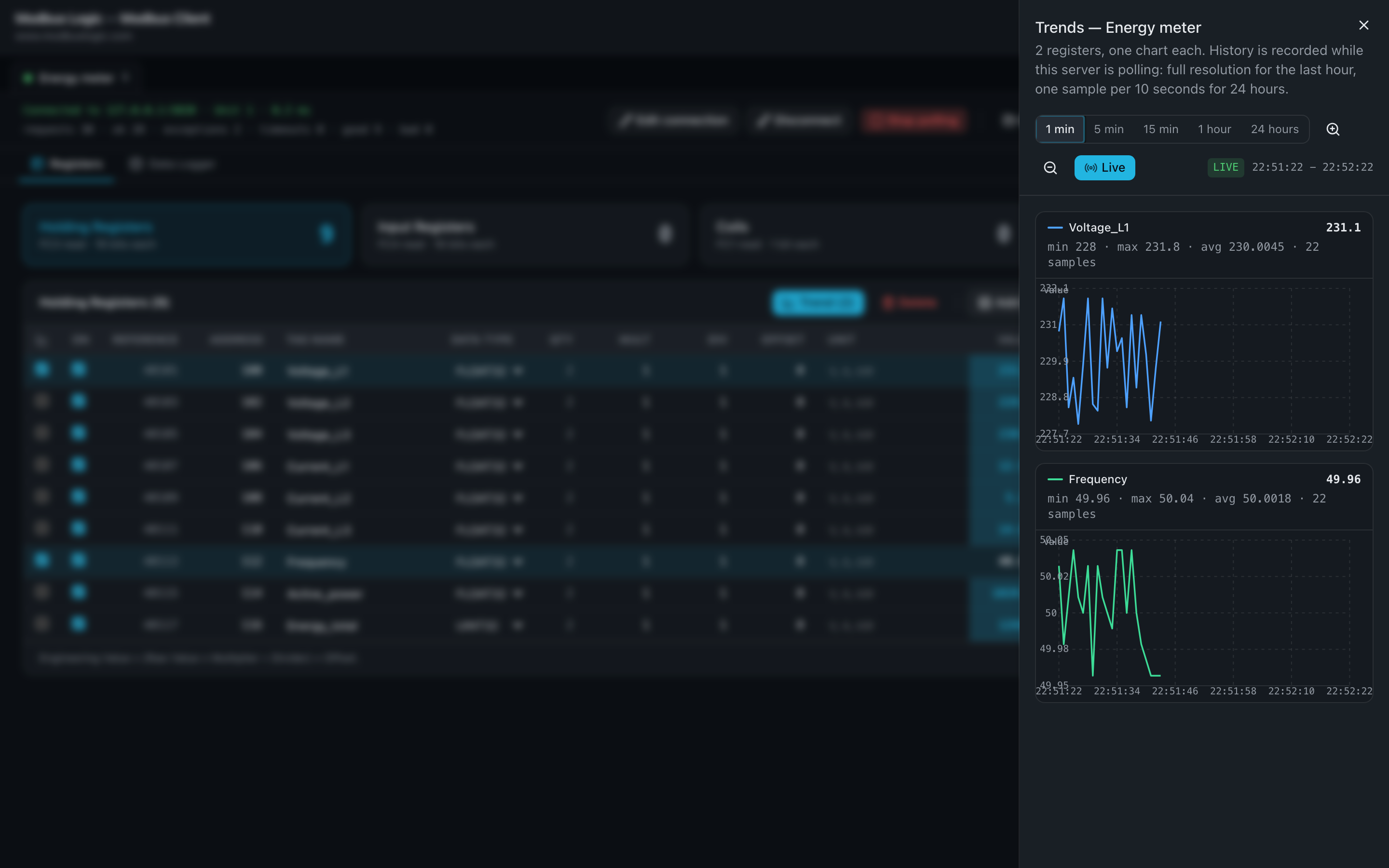Viewport: 1389px width, 868px height.
Task: Show the 1 hour trend range
Action: coord(1214,129)
